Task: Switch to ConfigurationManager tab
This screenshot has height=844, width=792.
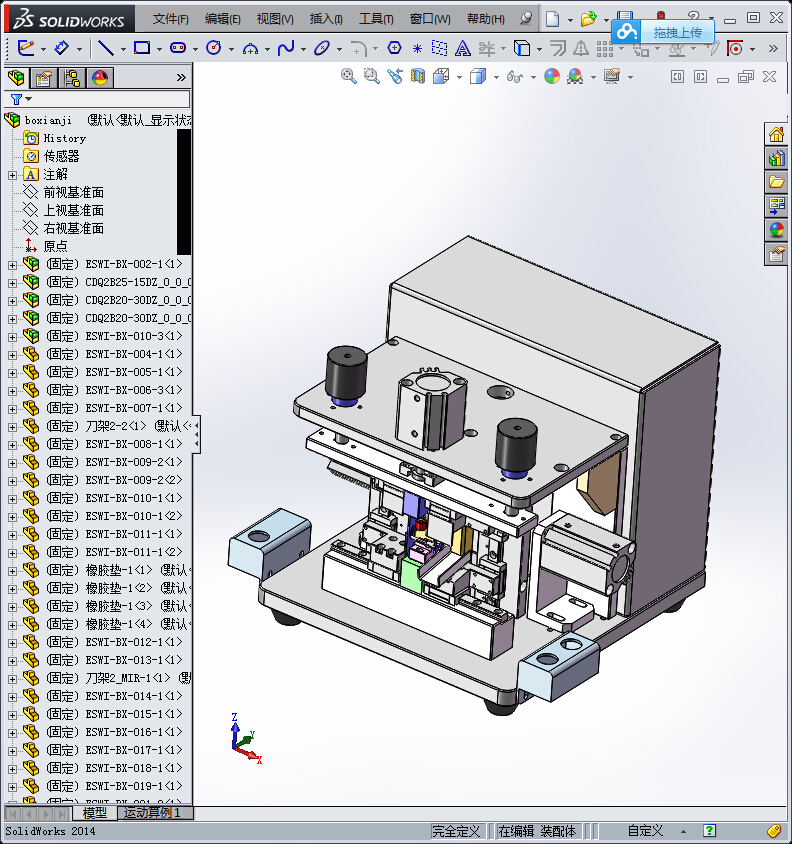Action: click(72, 78)
